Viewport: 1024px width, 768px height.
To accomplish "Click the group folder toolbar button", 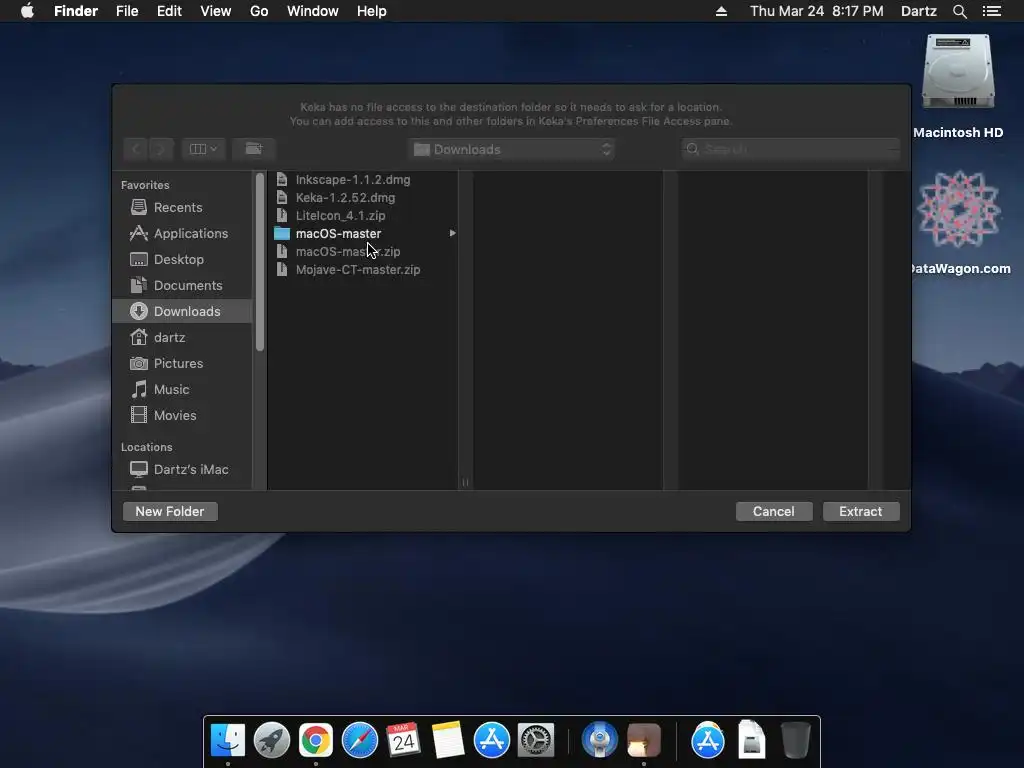I will pos(253,149).
